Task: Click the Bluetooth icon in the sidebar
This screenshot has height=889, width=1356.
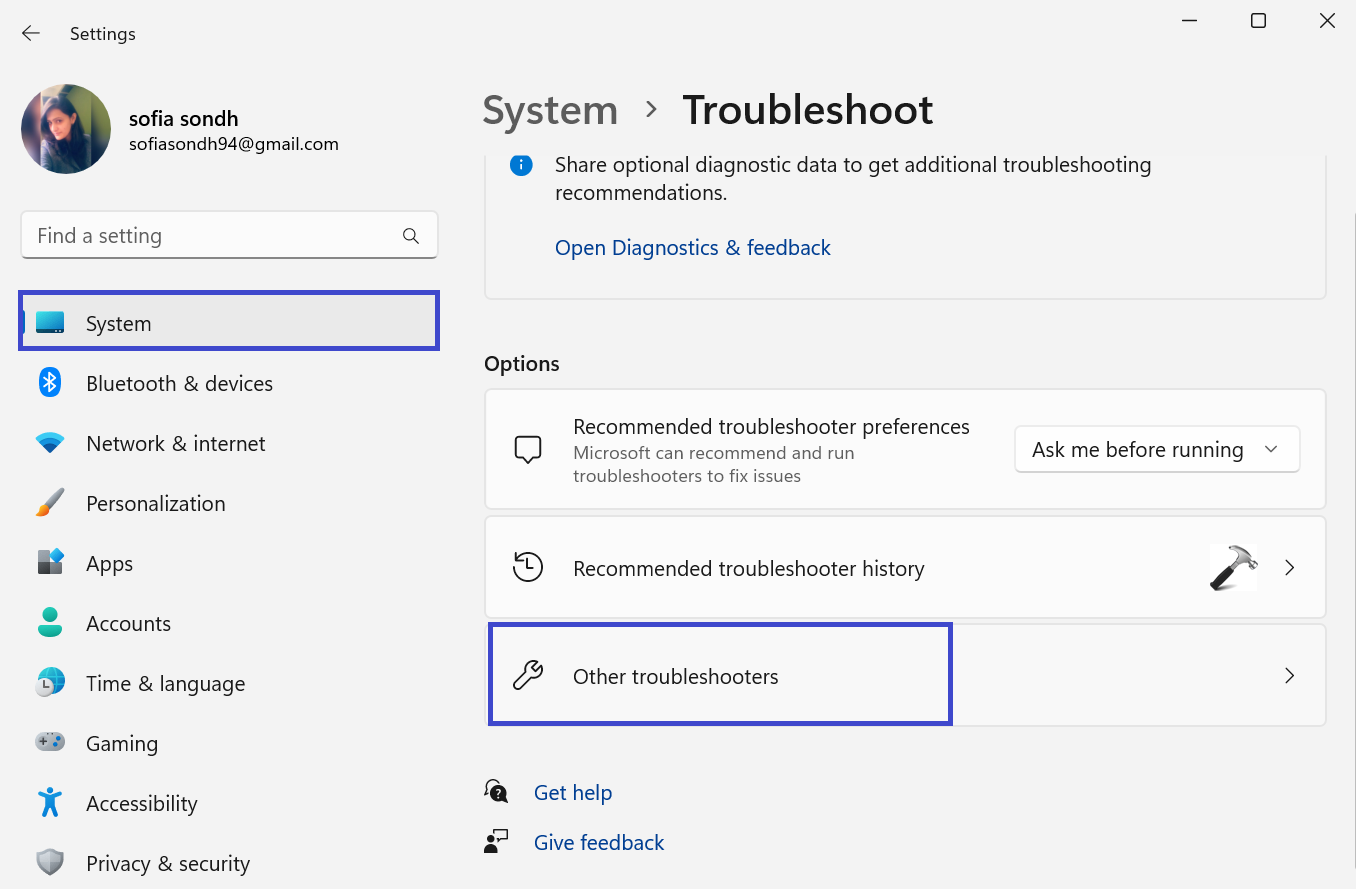Action: click(x=50, y=383)
